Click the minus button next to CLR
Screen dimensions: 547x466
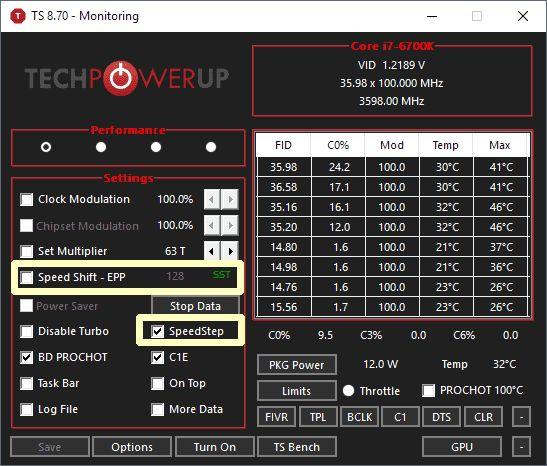[522, 417]
